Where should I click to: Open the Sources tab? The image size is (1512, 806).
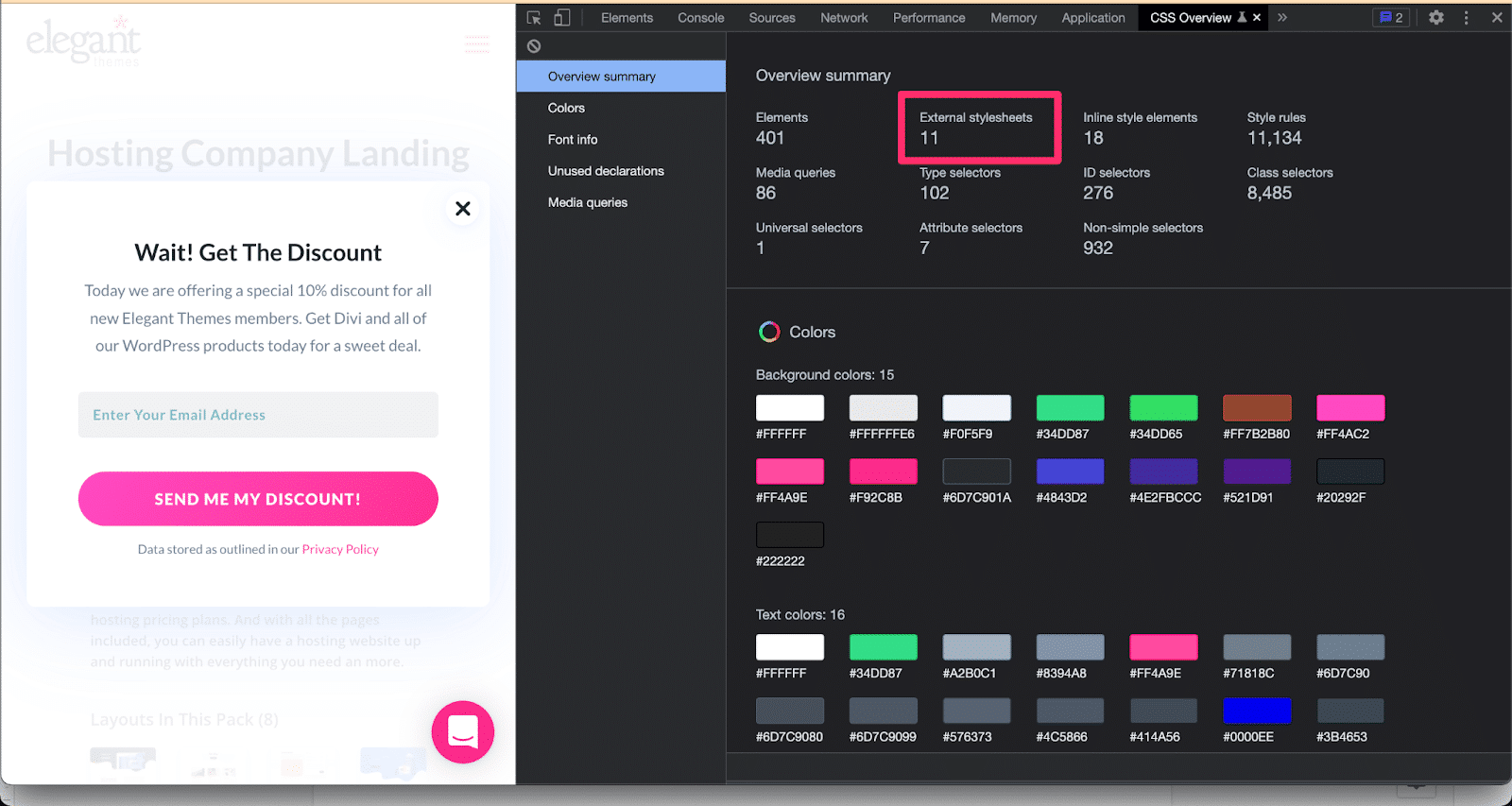(x=772, y=18)
